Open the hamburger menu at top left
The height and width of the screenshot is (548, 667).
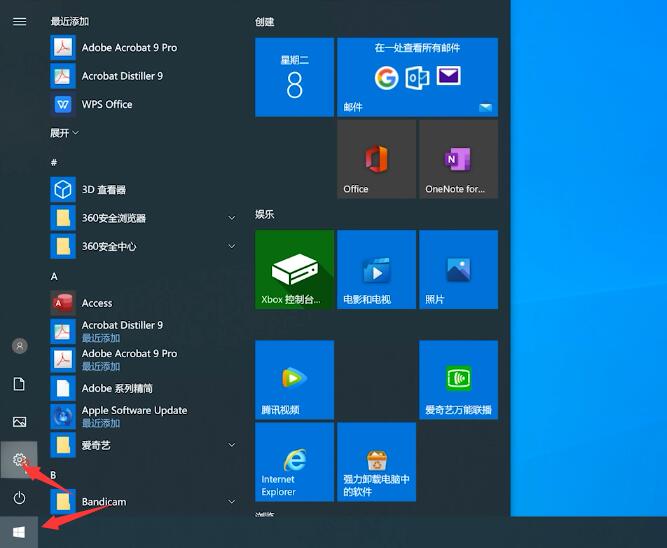pos(19,21)
